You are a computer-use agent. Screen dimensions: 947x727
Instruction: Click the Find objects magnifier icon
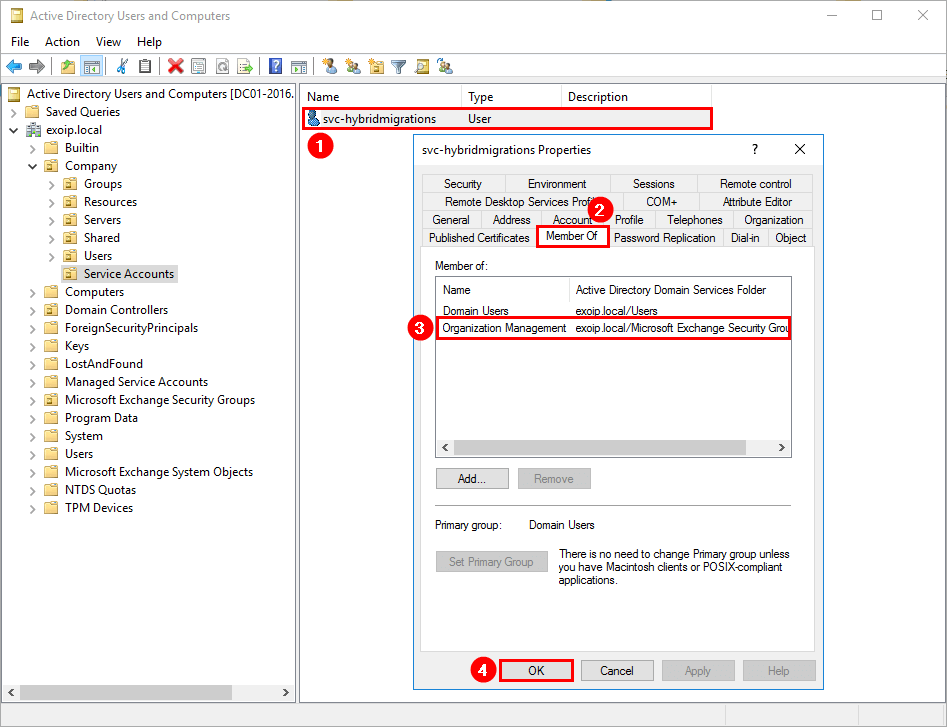click(422, 66)
